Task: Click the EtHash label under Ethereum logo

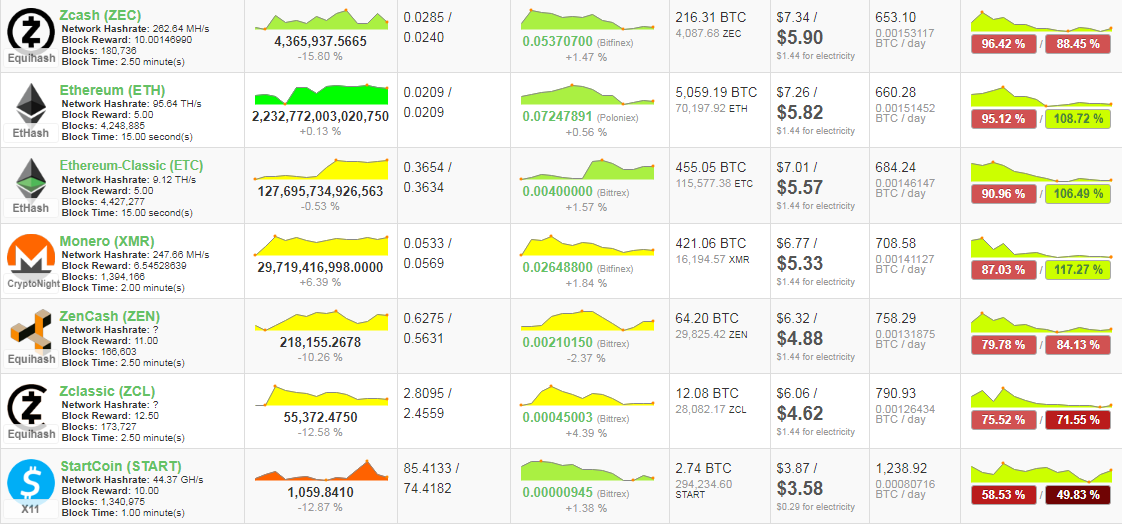Action: 30,133
